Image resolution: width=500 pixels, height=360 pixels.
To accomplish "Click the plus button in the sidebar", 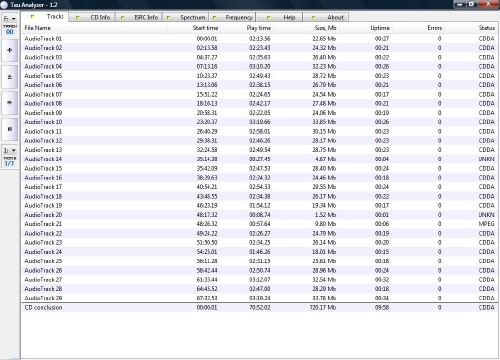I will [x=10, y=51].
